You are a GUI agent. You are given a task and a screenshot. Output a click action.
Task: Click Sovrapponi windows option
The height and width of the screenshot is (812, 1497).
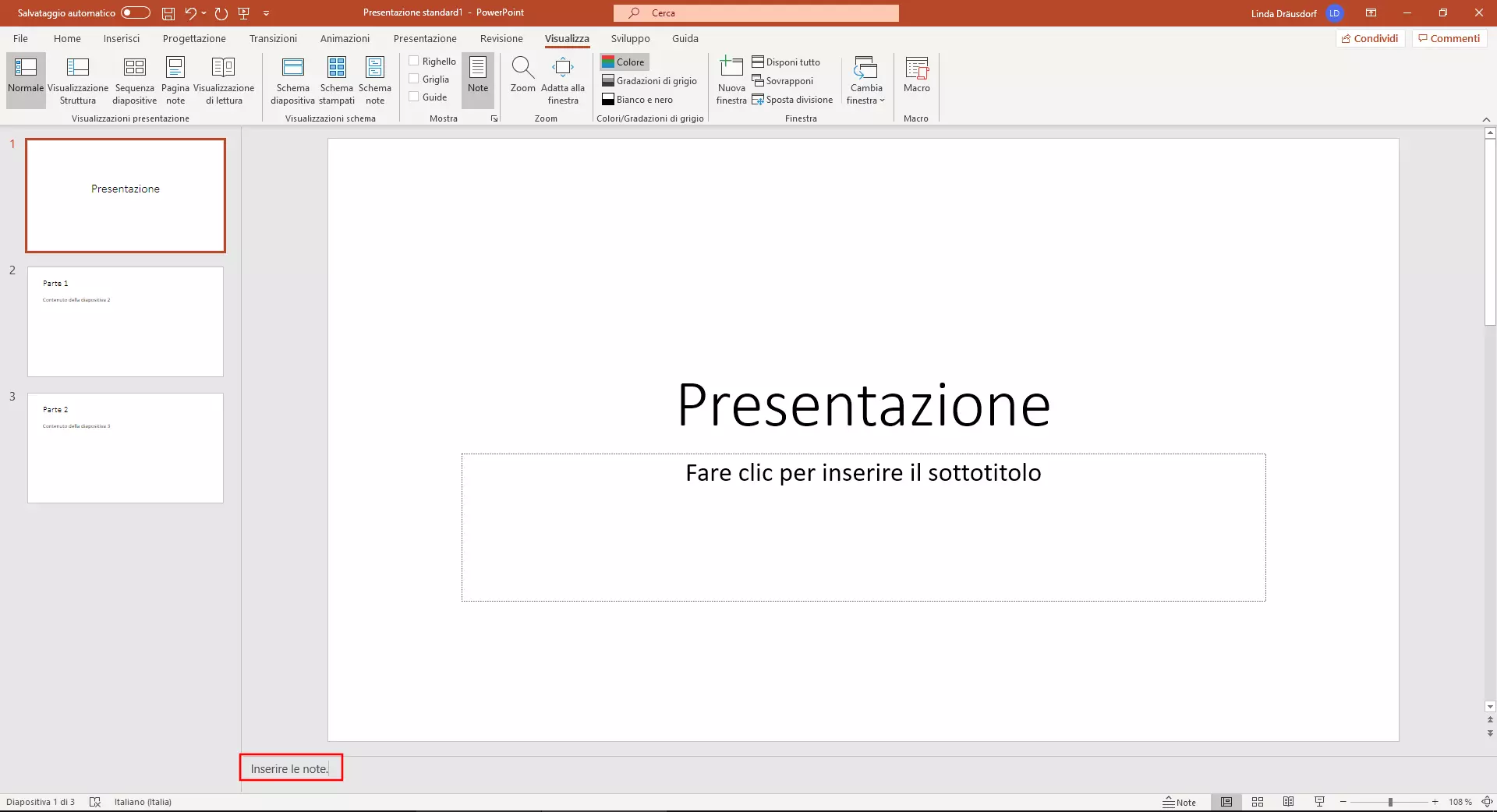coord(783,81)
